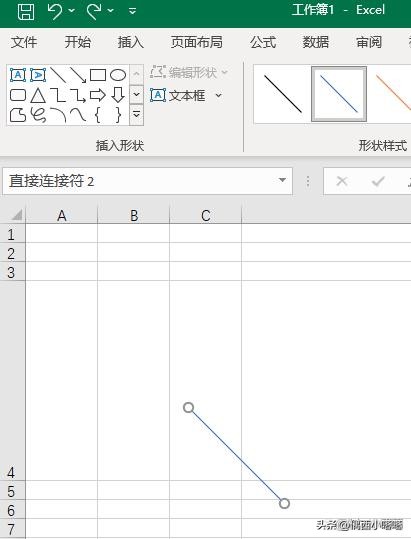Apply the blue line shape style
411x539 pixels.
(339, 94)
